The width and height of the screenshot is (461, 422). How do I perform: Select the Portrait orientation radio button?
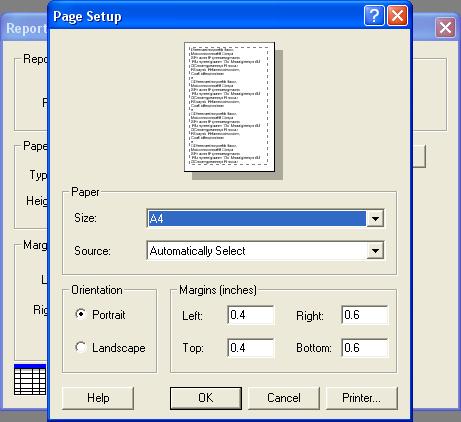[x=81, y=314]
